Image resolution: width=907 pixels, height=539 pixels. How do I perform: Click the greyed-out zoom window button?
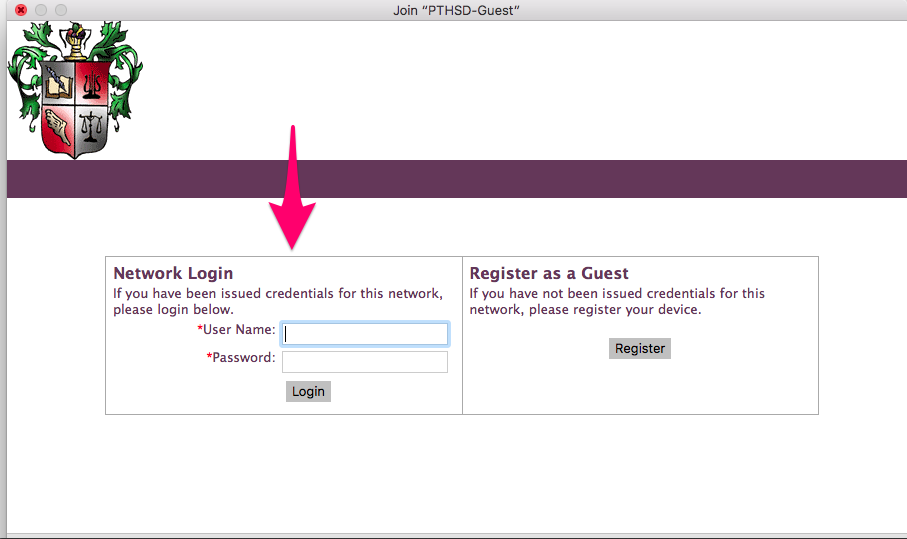pos(61,10)
